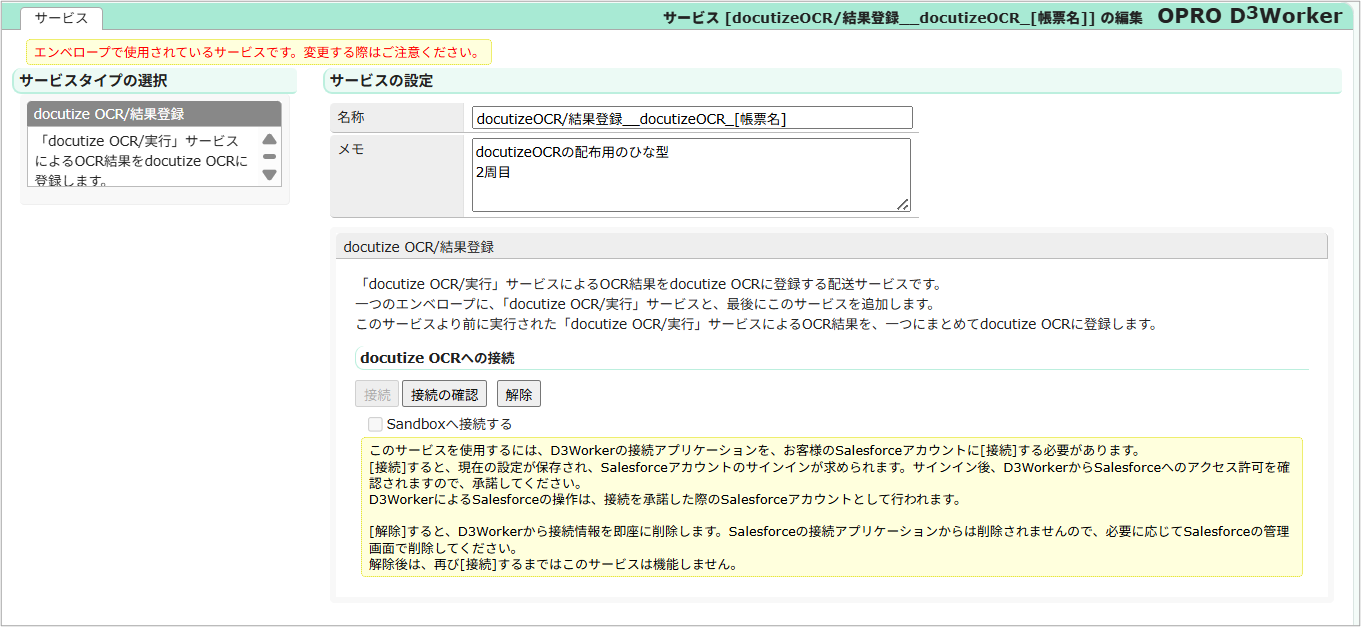Click the grayed-out 接続 button
Screen dimensions: 1361x627
(376, 393)
